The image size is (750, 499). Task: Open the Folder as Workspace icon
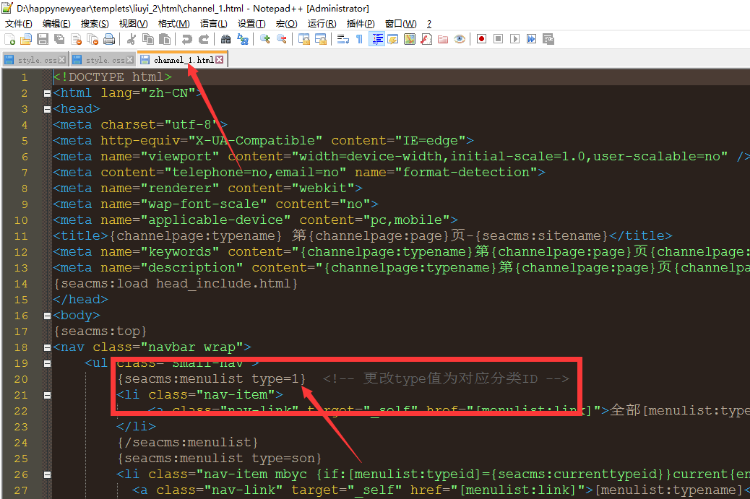[x=443, y=39]
